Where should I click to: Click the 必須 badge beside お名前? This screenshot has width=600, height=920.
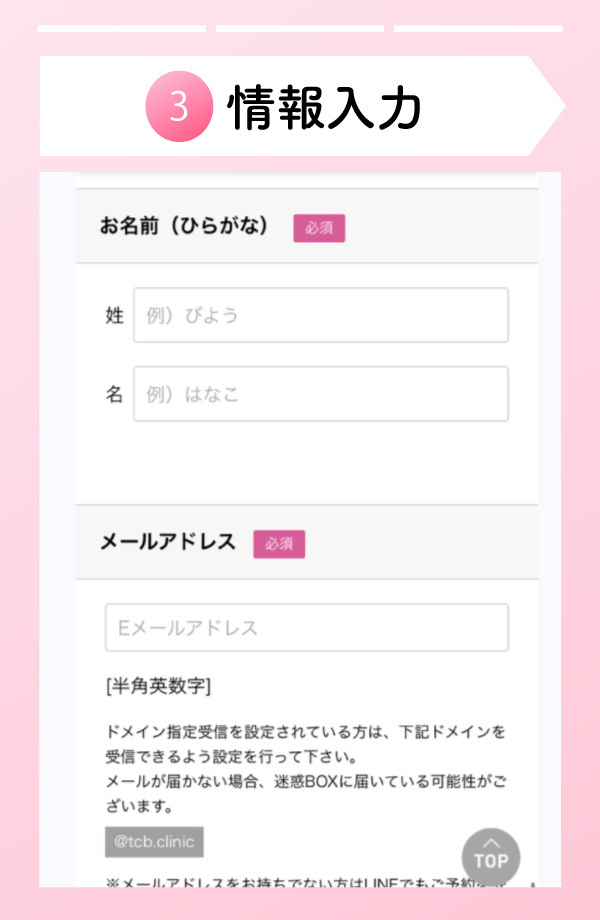pyautogui.click(x=319, y=228)
